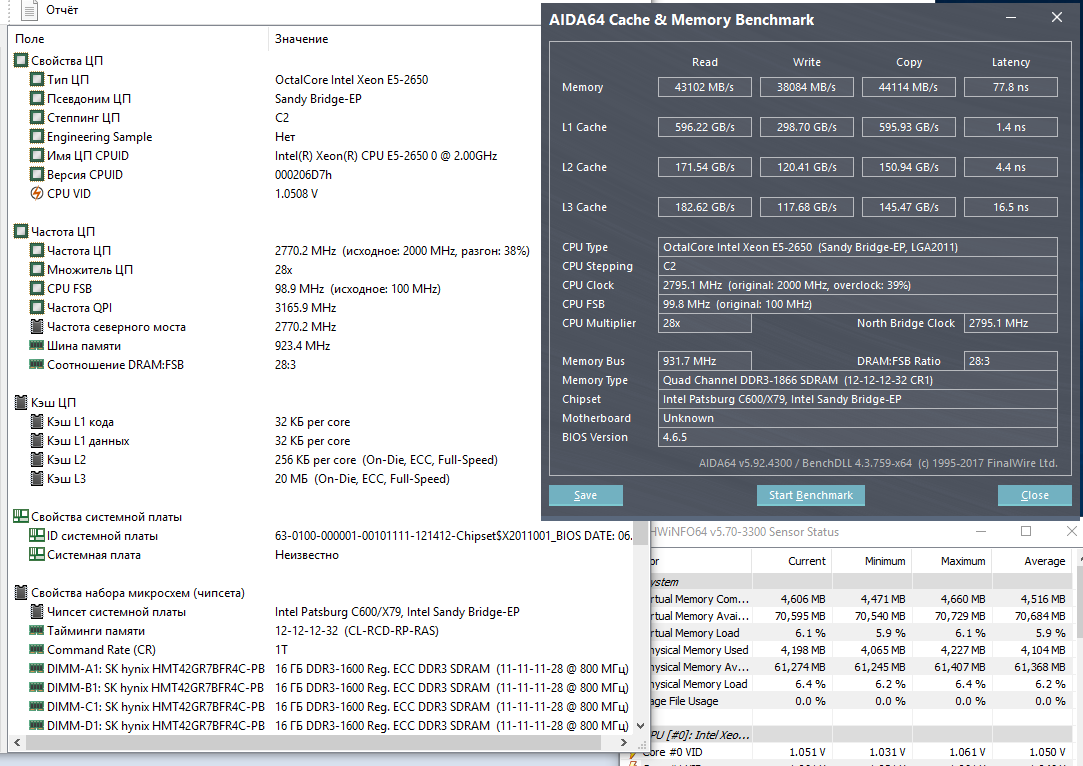Click the report's horizontal scrollbar left arrow
1083x766 pixels.
point(17,743)
